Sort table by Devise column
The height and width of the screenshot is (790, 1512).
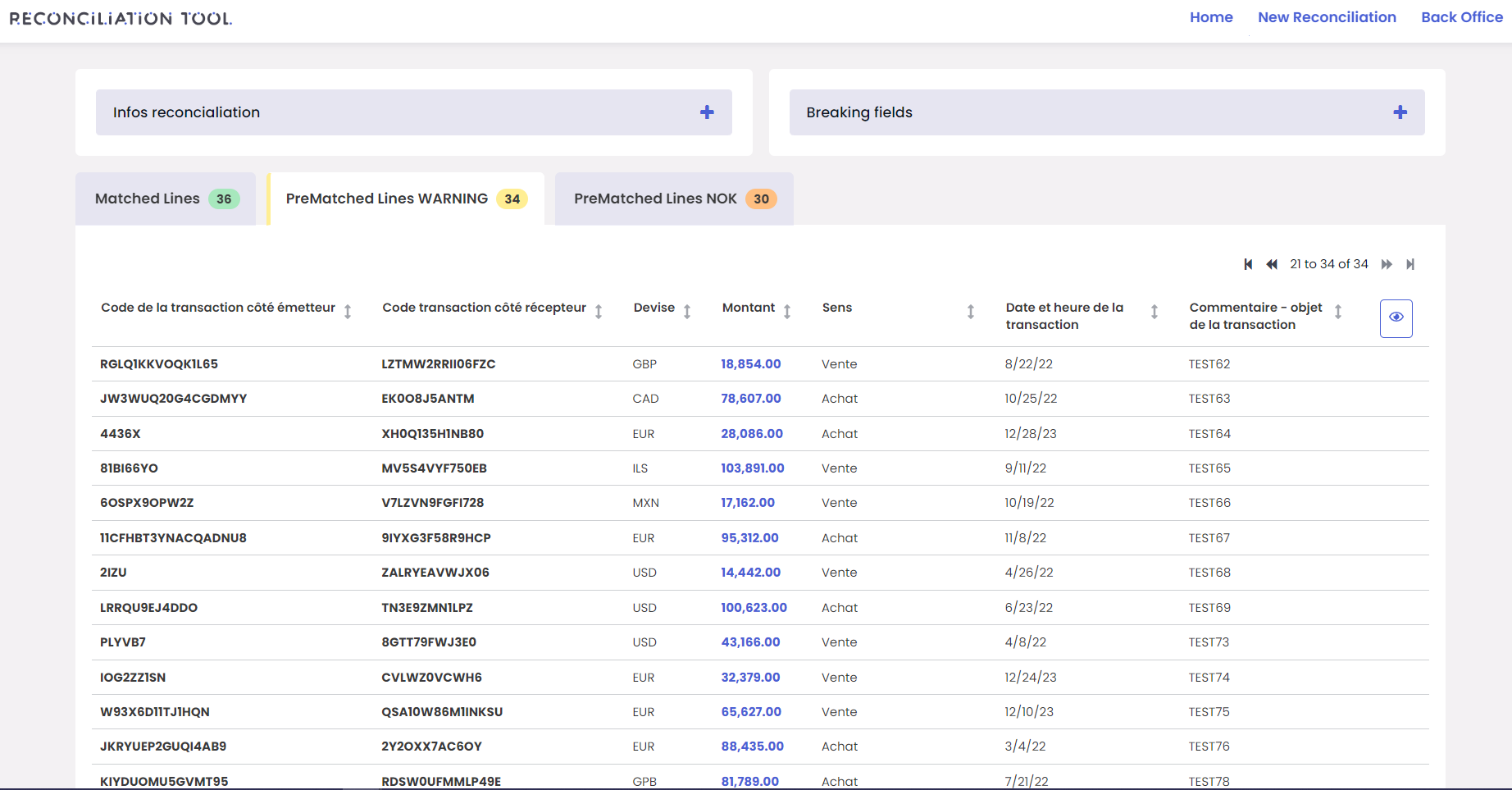click(687, 312)
